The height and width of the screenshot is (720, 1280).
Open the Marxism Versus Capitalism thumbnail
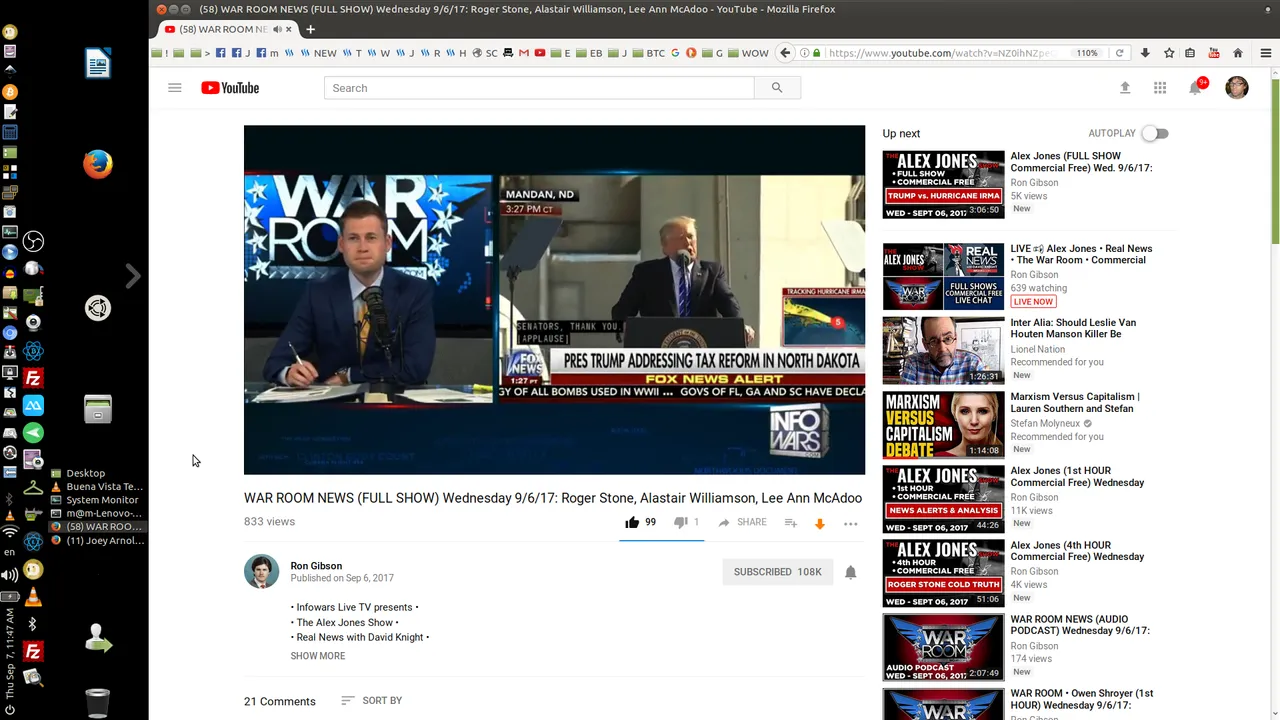tap(943, 424)
